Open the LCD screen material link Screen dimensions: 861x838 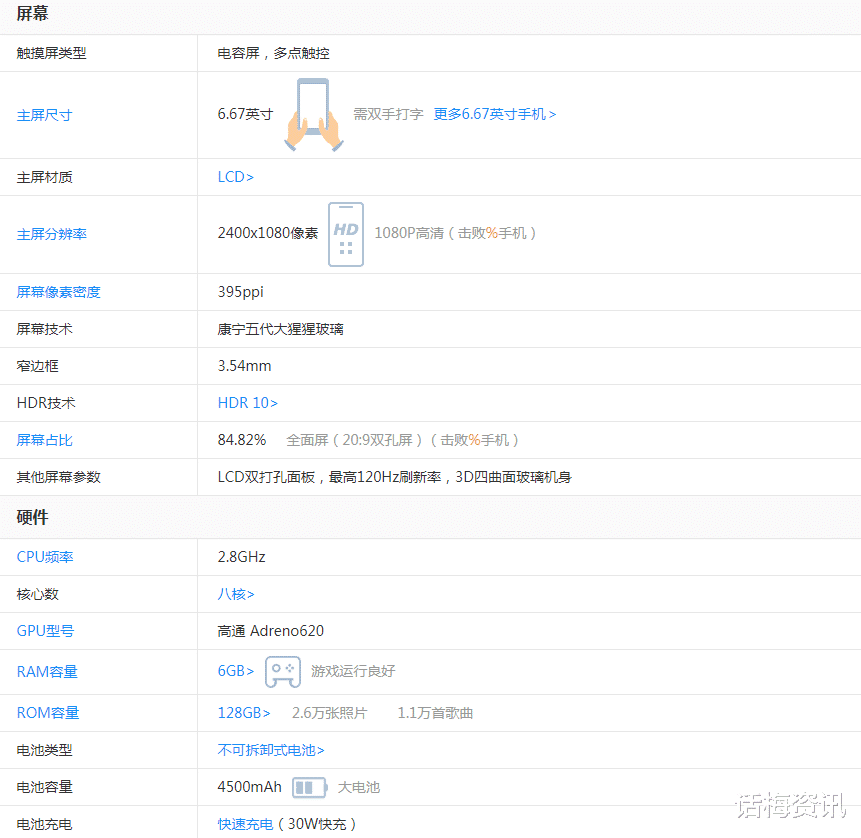point(233,177)
